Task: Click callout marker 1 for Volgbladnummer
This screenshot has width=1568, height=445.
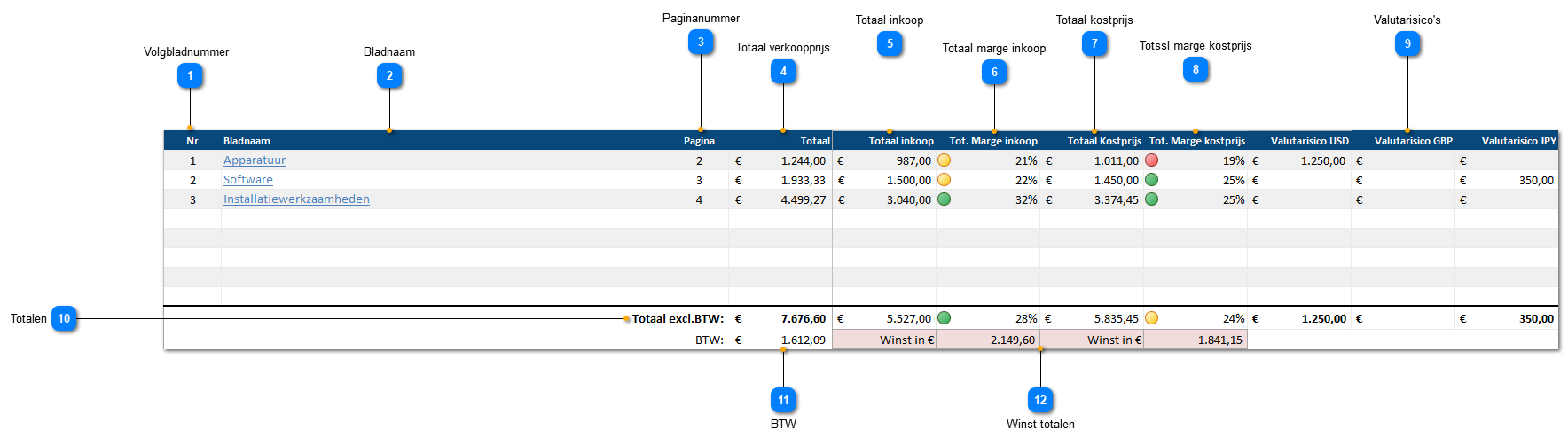Action: tap(190, 76)
